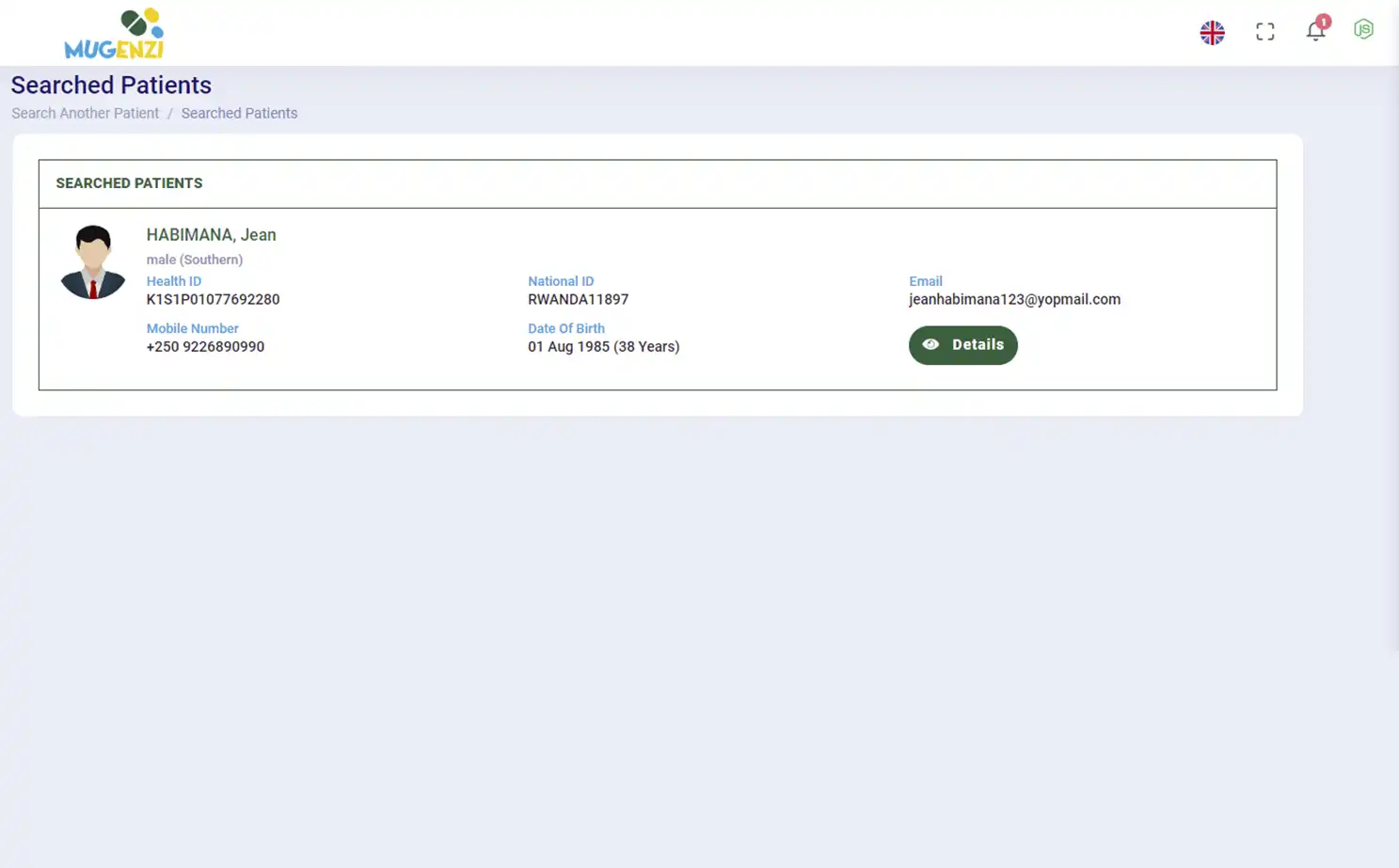1399x868 pixels.
Task: Click the SEARCHED PATIENTS panel header
Action: coord(129,183)
